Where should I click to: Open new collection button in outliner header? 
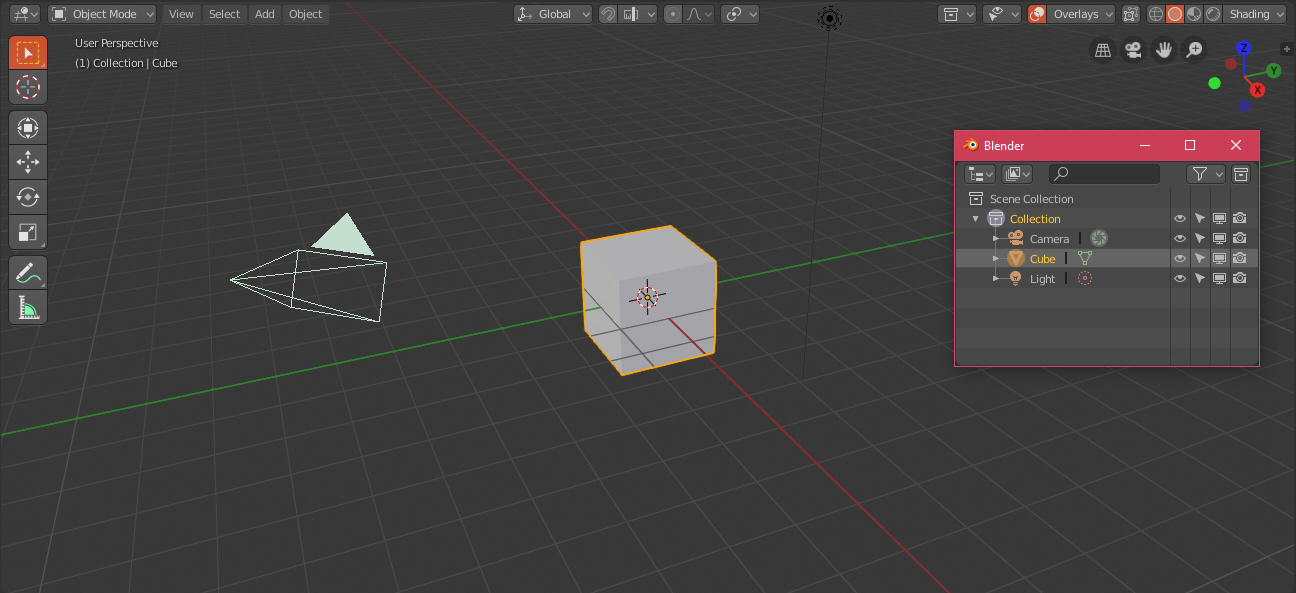(1241, 174)
